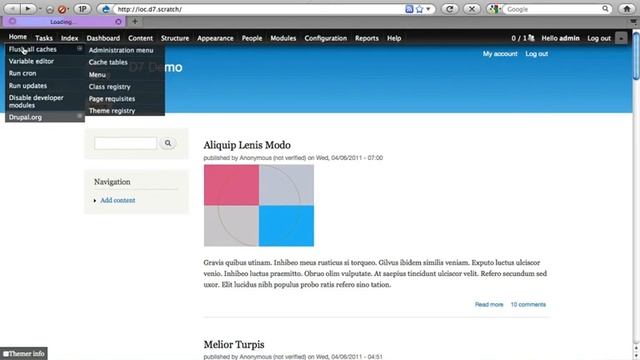
Task: Open the Aliquip Lenis Modo article title
Action: coord(247,145)
